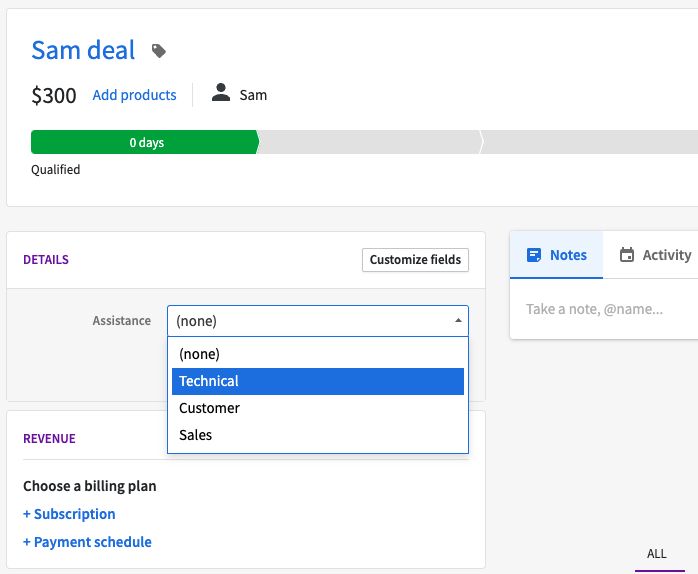The image size is (698, 574).
Task: Click the Assistance field label
Action: (122, 321)
